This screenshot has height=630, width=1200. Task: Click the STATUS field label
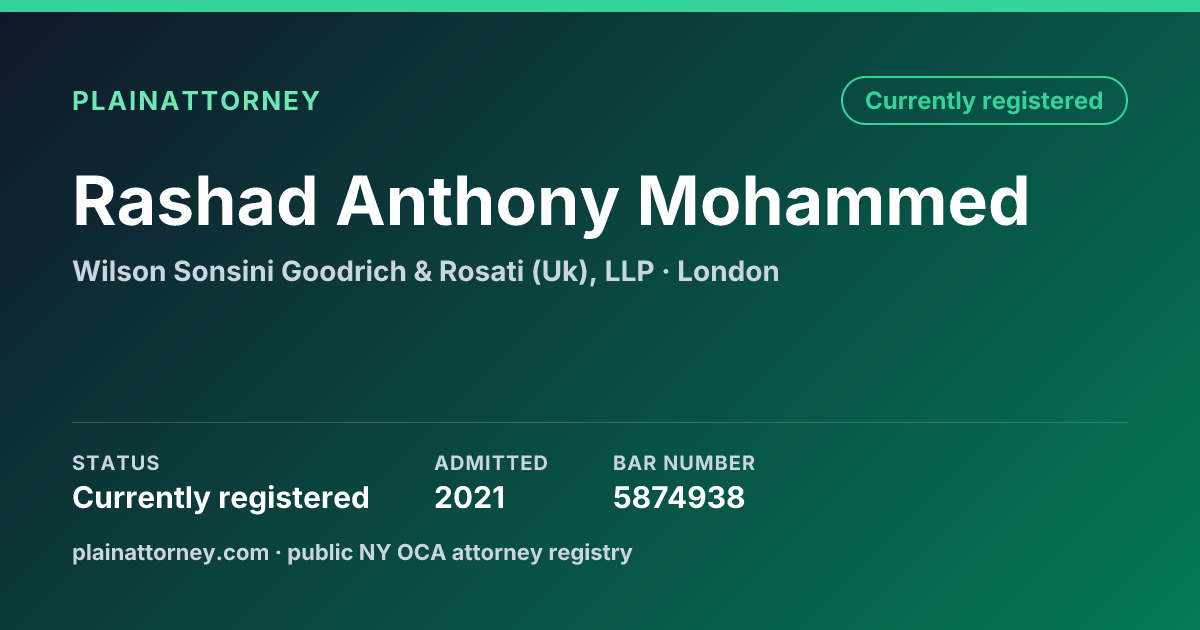(x=116, y=463)
